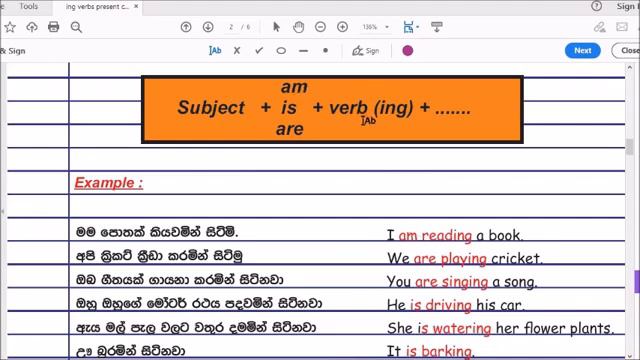
Task: Click the current page number field
Action: coord(231,27)
